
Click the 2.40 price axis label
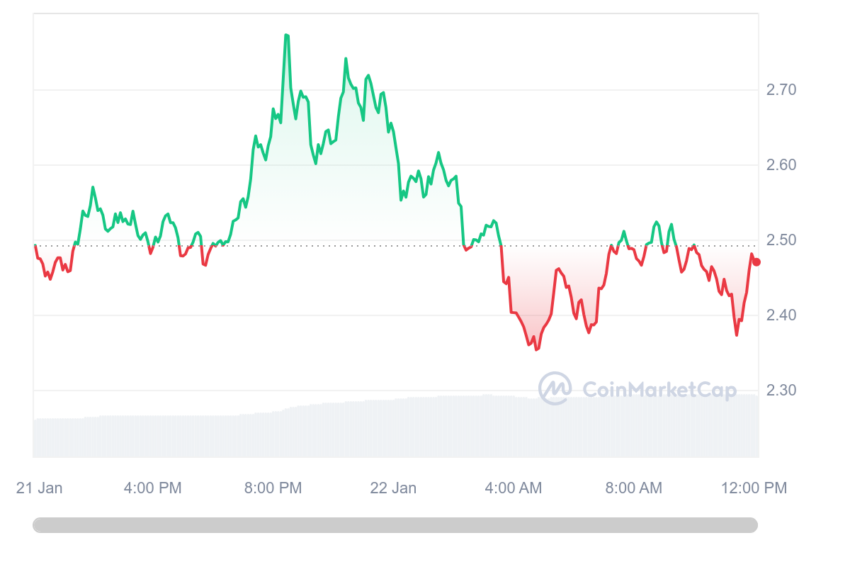(781, 315)
